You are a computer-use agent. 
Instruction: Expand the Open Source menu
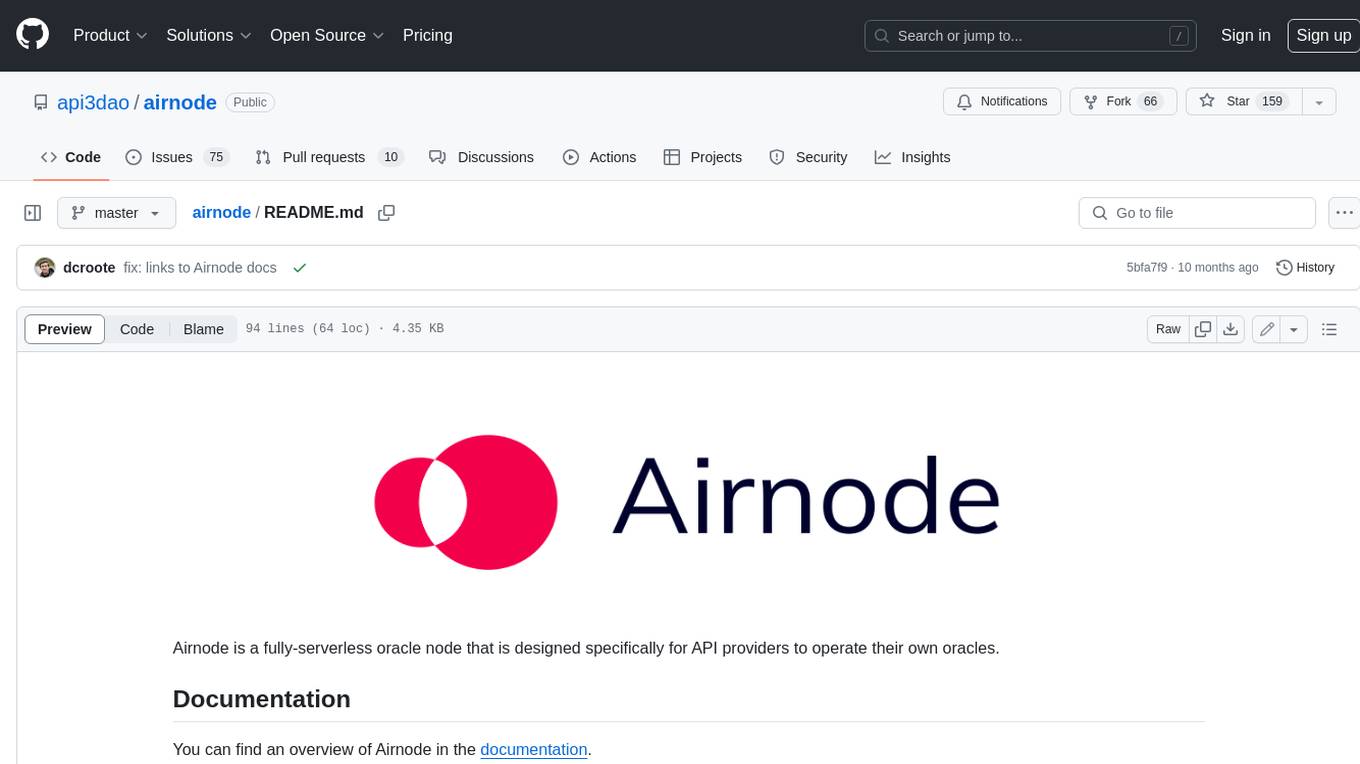[x=327, y=35]
